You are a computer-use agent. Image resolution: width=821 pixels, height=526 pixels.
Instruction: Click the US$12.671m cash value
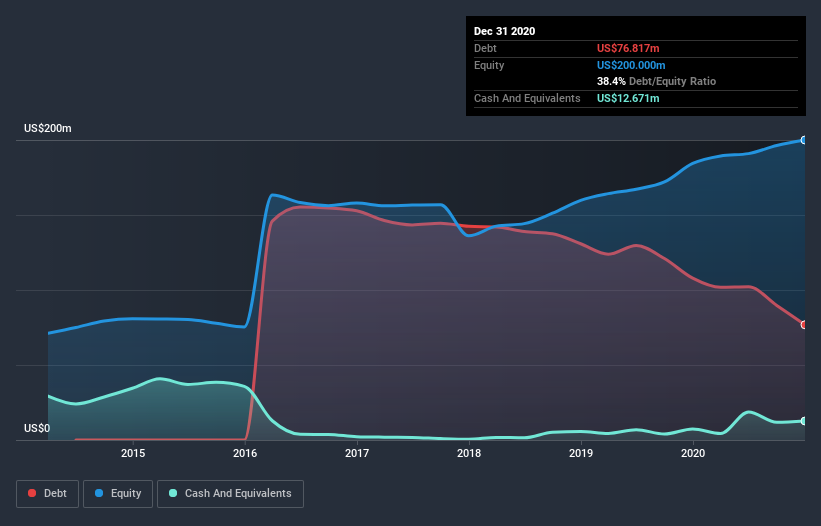click(x=628, y=98)
